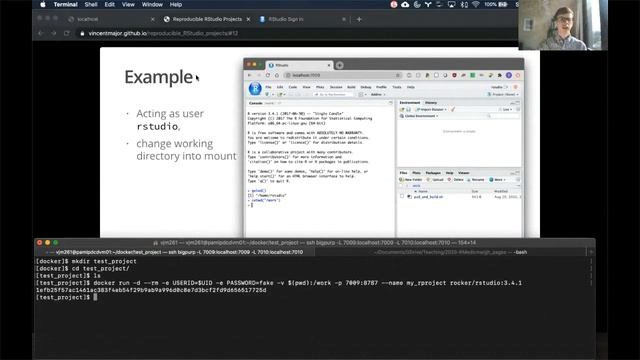This screenshot has height=360, width=640.
Task: Click the browser back arrow
Action: click(x=40, y=33)
